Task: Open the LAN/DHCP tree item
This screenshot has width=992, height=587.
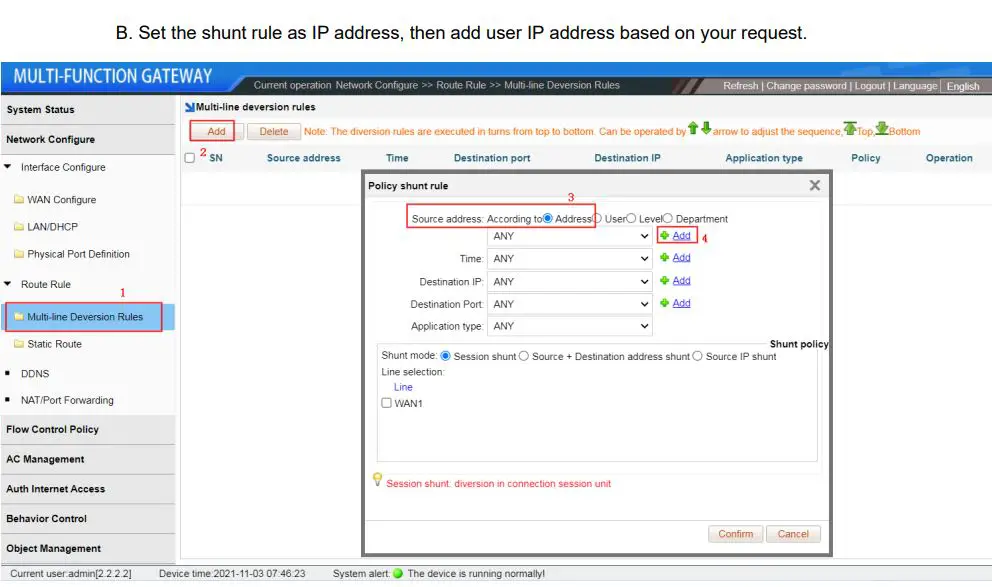Action: (53, 226)
